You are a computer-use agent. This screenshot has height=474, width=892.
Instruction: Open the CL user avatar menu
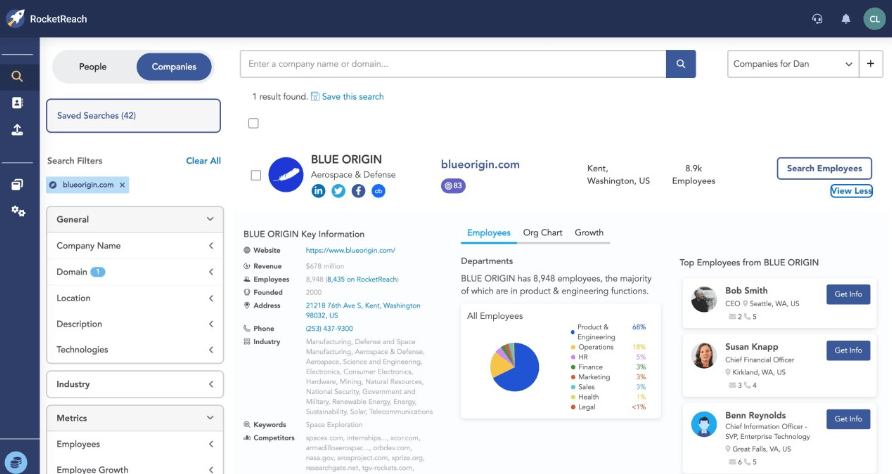(874, 19)
